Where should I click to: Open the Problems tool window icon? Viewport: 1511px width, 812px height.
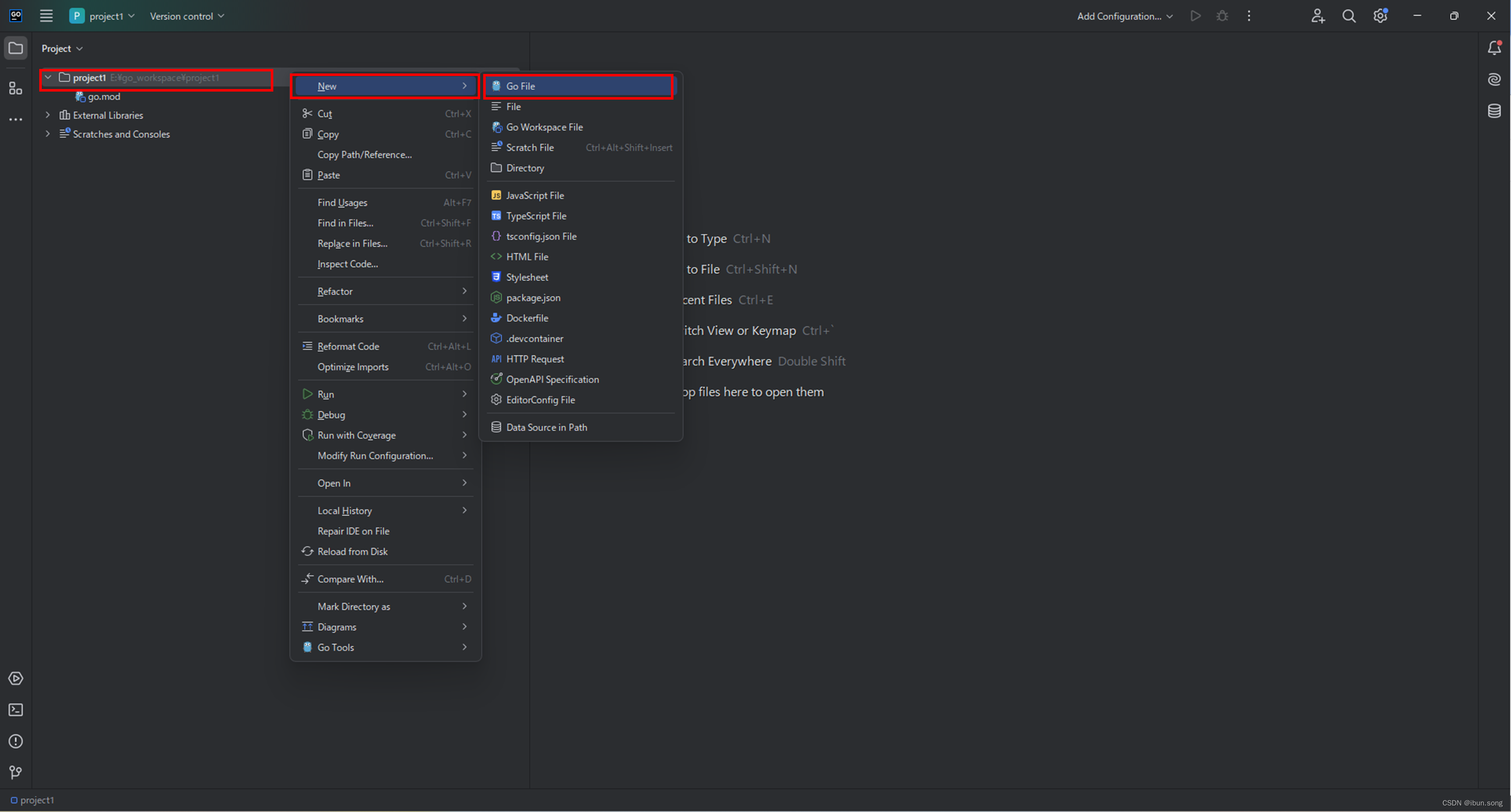click(16, 741)
